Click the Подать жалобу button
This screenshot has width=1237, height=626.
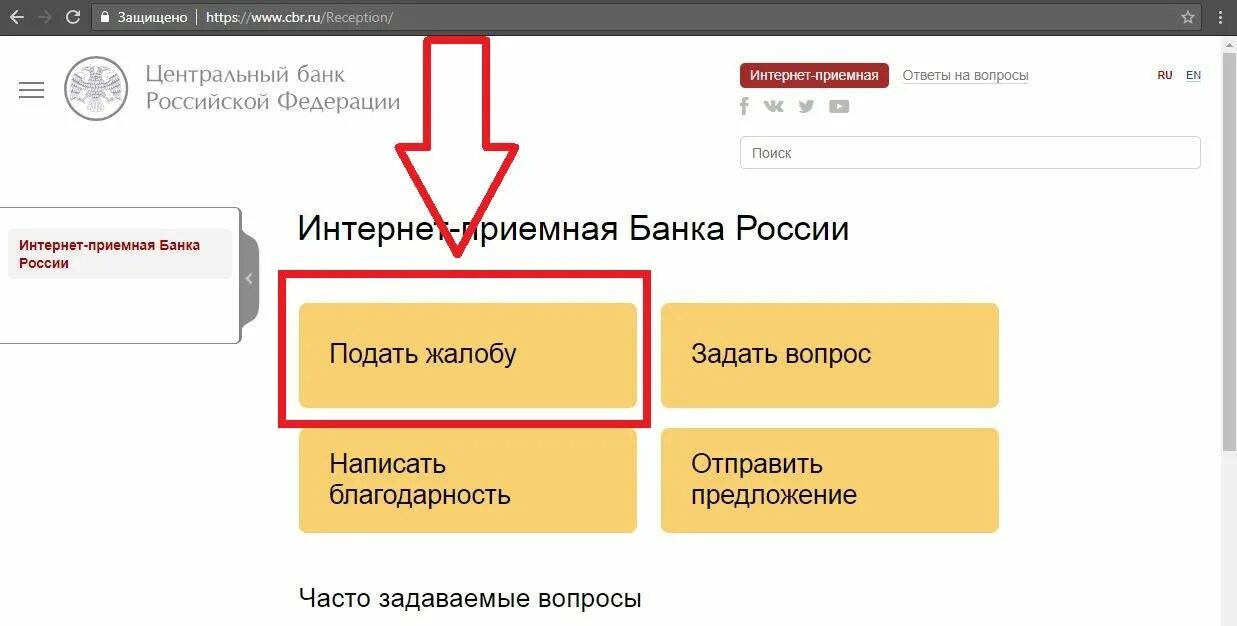coord(468,355)
